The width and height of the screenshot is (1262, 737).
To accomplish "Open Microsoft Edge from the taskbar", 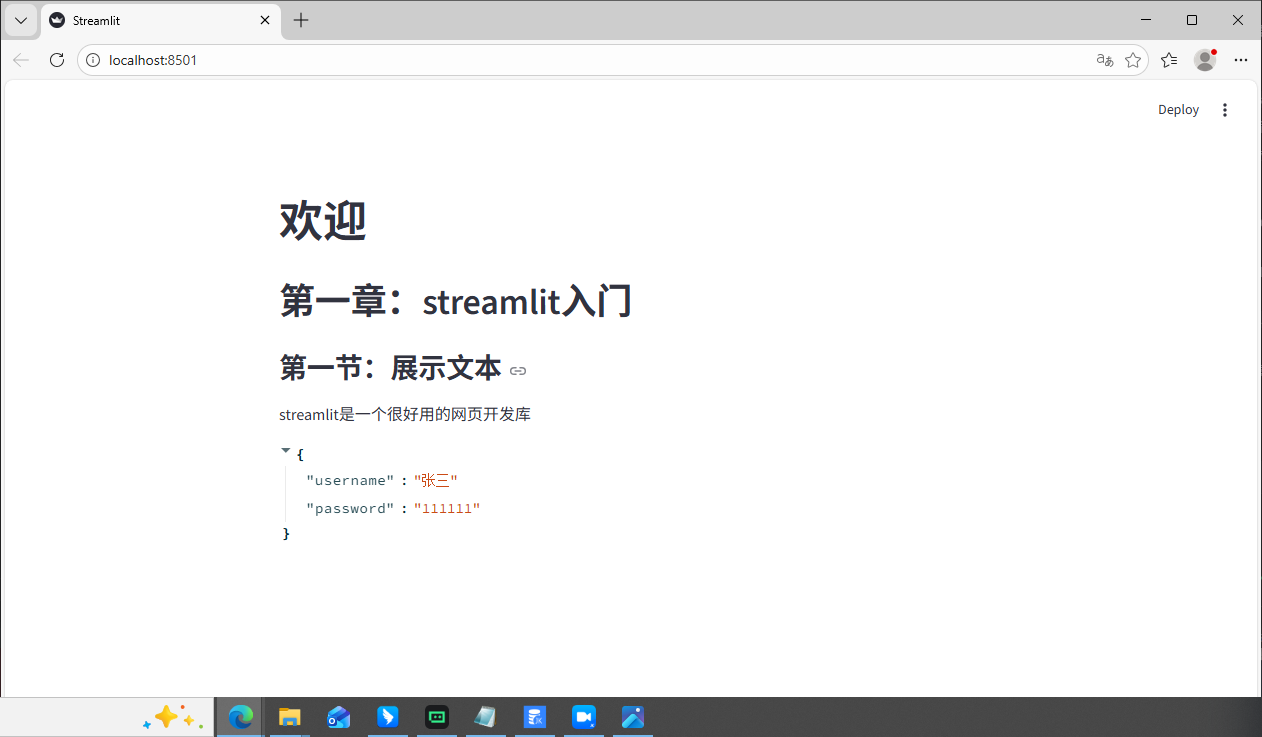I will (241, 717).
